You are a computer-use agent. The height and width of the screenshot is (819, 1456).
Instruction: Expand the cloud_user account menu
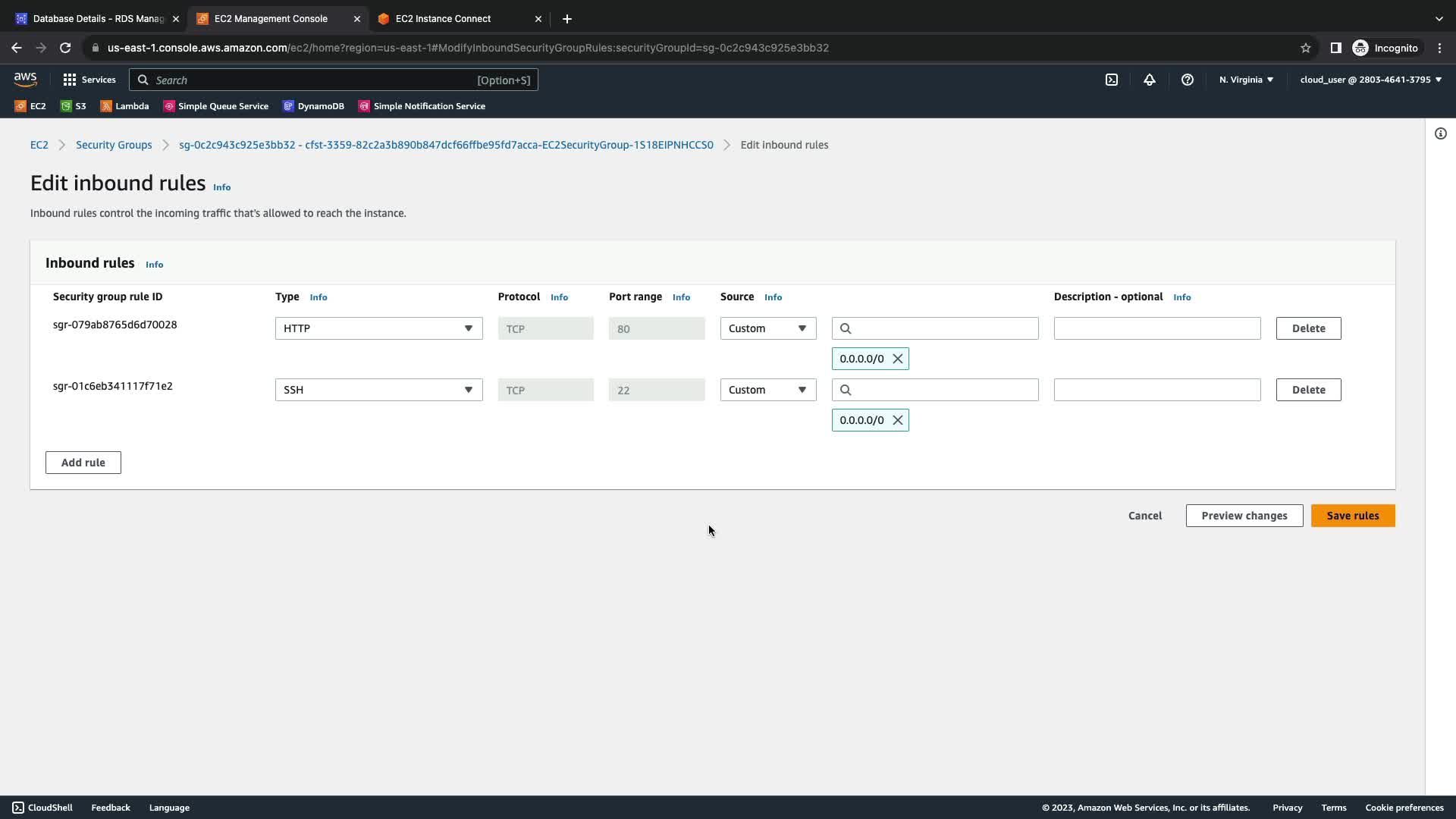(1370, 80)
